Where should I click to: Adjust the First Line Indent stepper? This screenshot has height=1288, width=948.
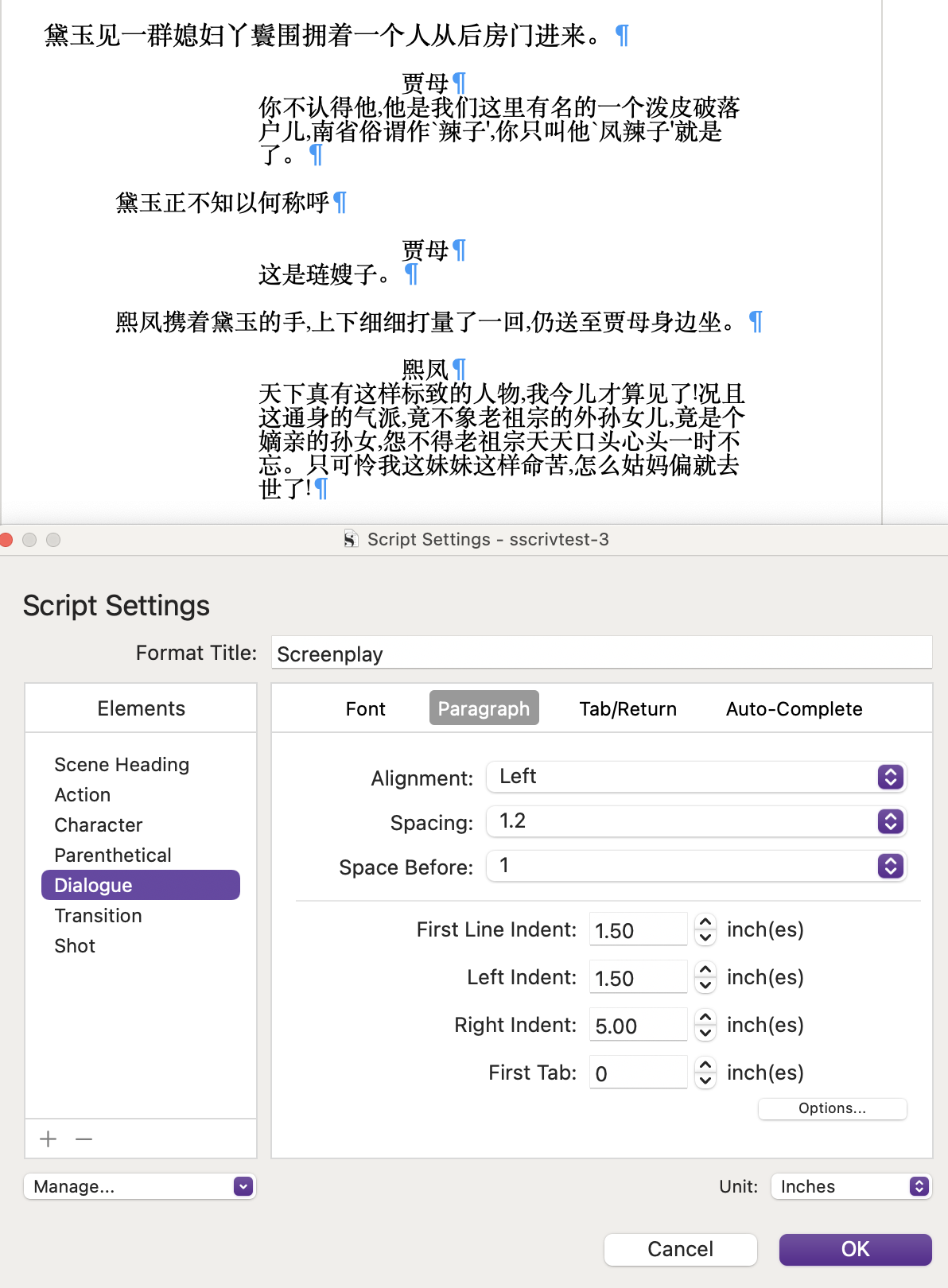[x=705, y=929]
